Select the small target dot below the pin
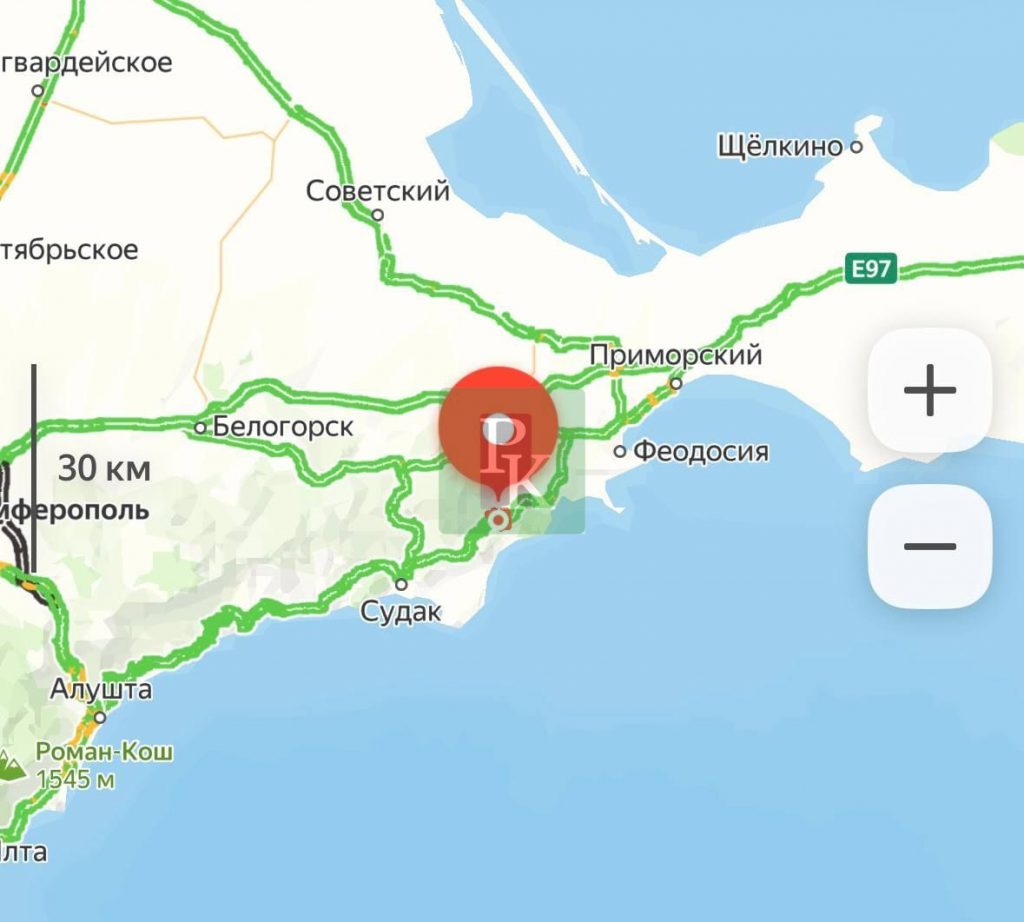This screenshot has width=1024, height=922. point(500,520)
